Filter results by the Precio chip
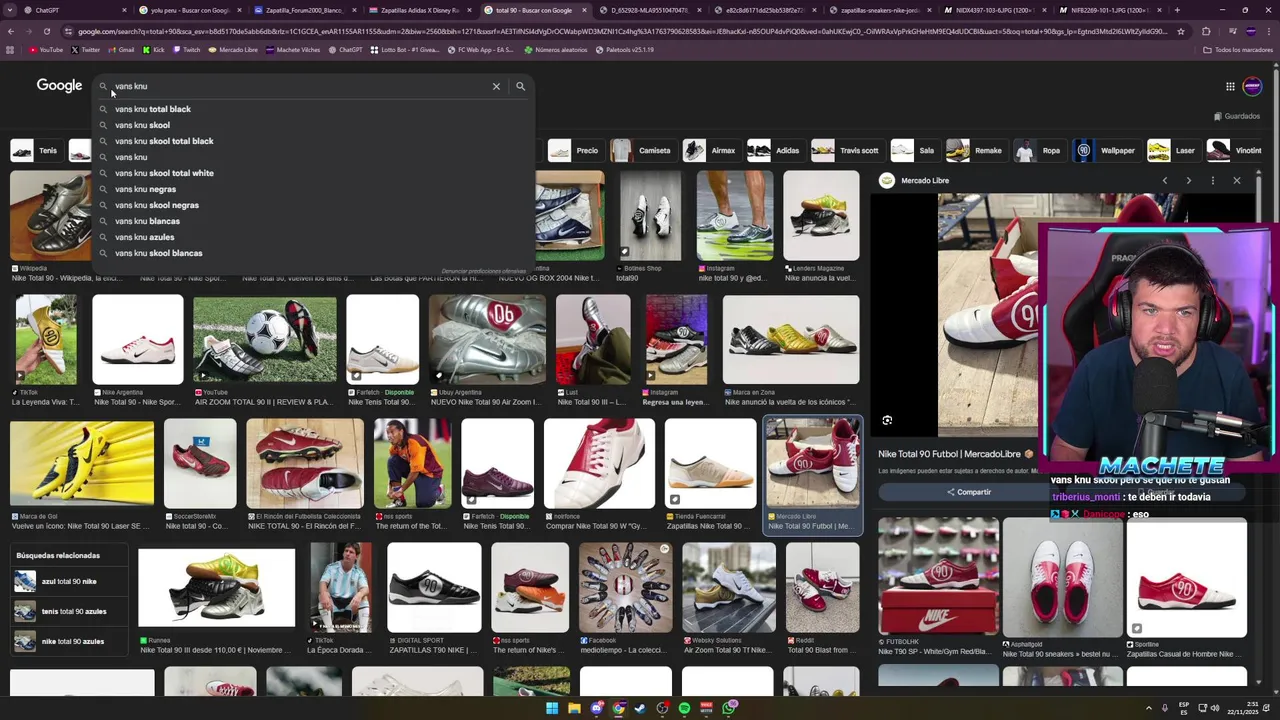This screenshot has height=720, width=1280. coord(574,151)
